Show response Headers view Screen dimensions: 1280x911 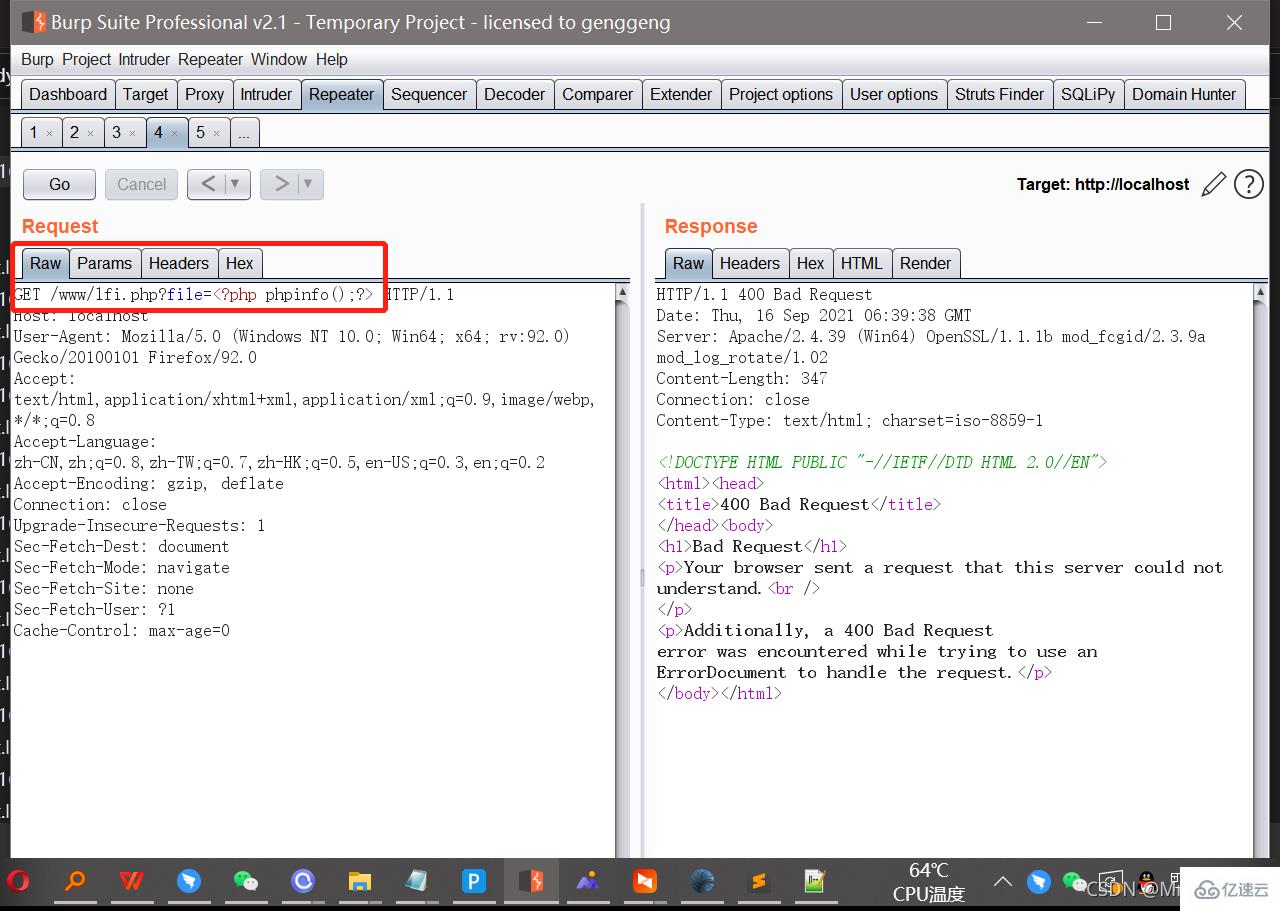[x=749, y=263]
